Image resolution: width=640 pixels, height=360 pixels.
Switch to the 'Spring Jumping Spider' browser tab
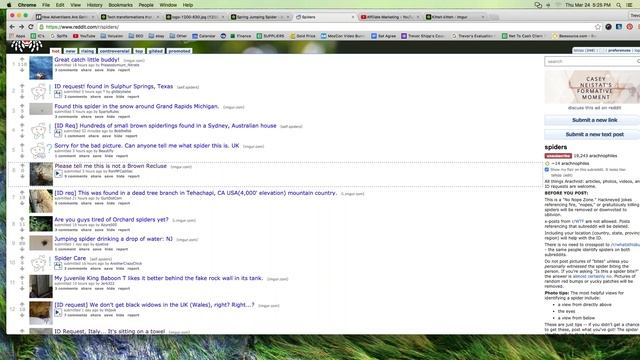260,17
